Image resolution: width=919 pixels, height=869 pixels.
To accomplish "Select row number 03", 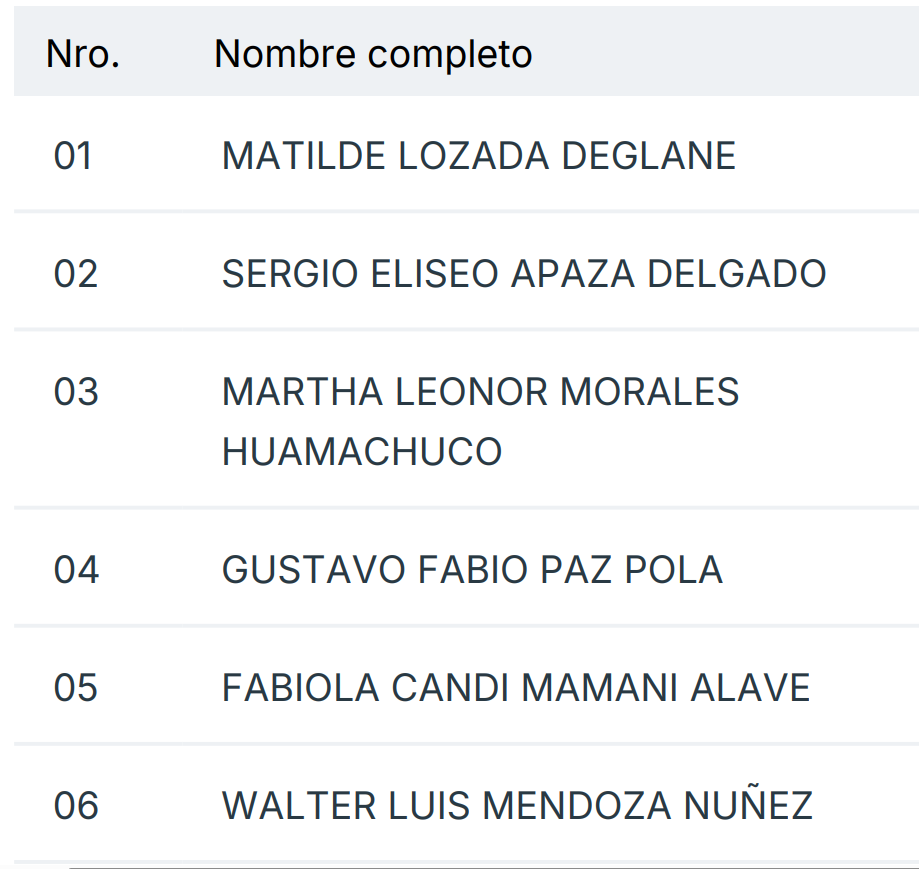I will click(x=76, y=392).
